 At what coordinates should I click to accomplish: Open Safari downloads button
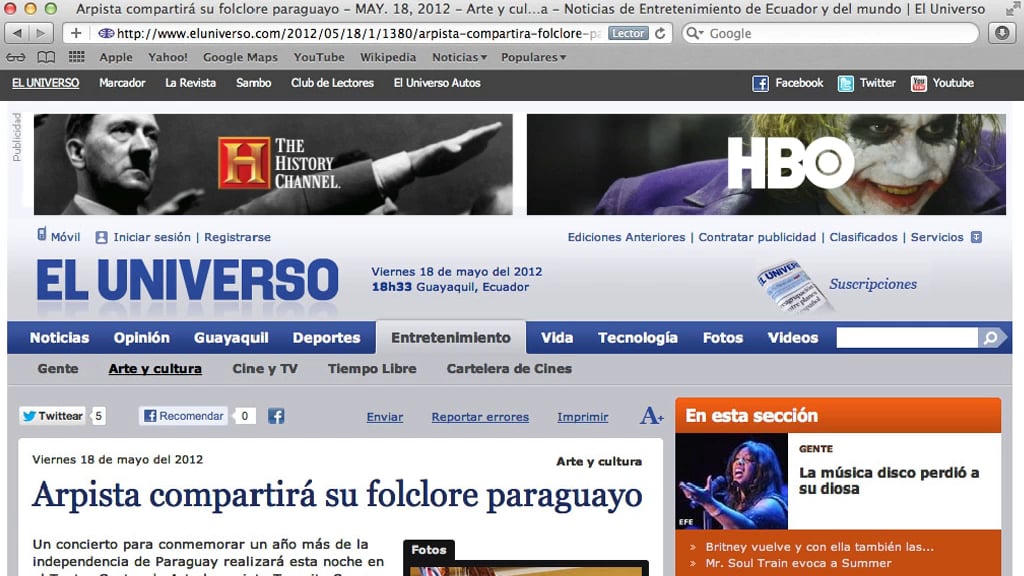point(1002,33)
